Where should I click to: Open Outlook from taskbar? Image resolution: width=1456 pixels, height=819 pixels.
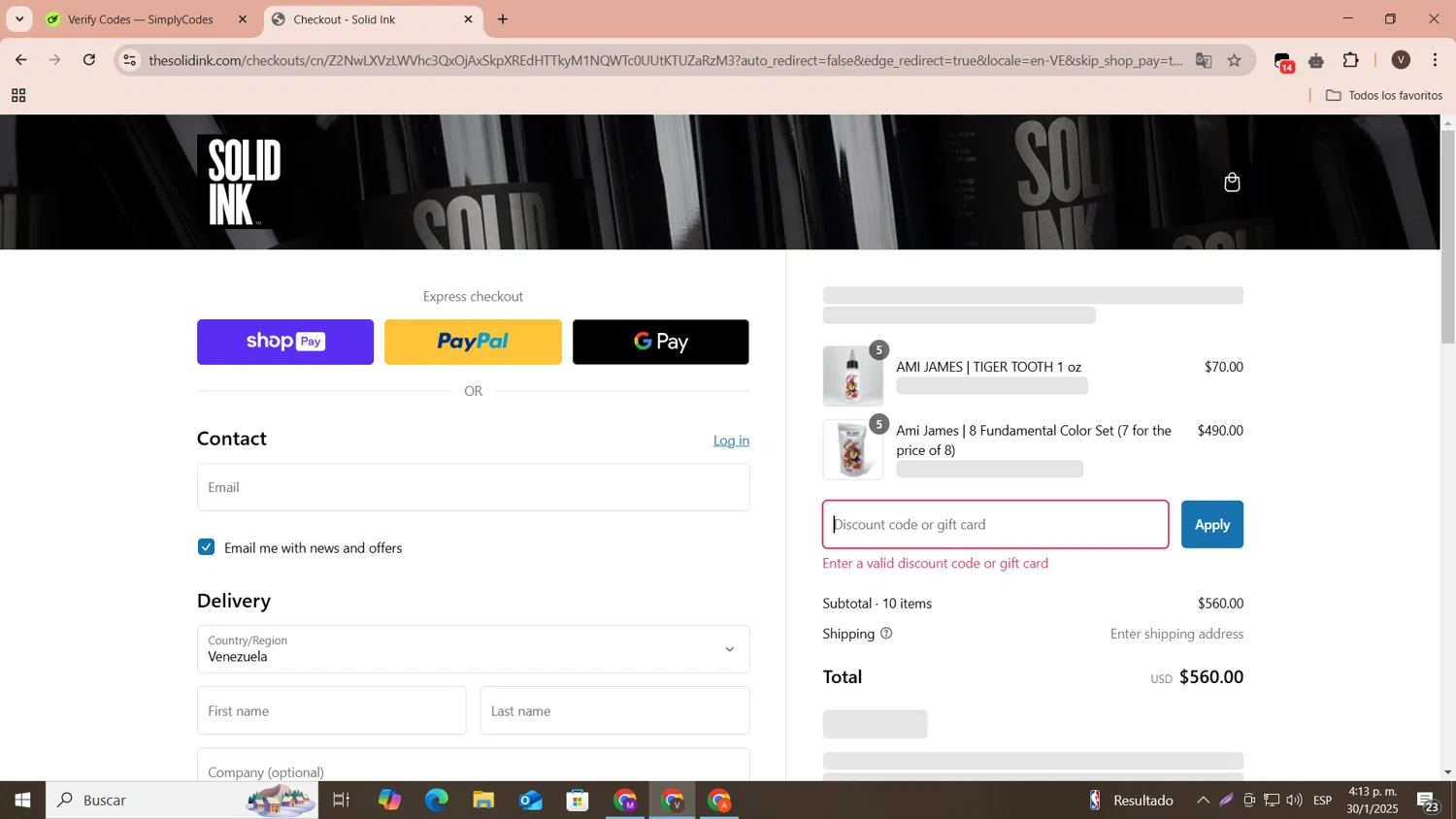[531, 801]
